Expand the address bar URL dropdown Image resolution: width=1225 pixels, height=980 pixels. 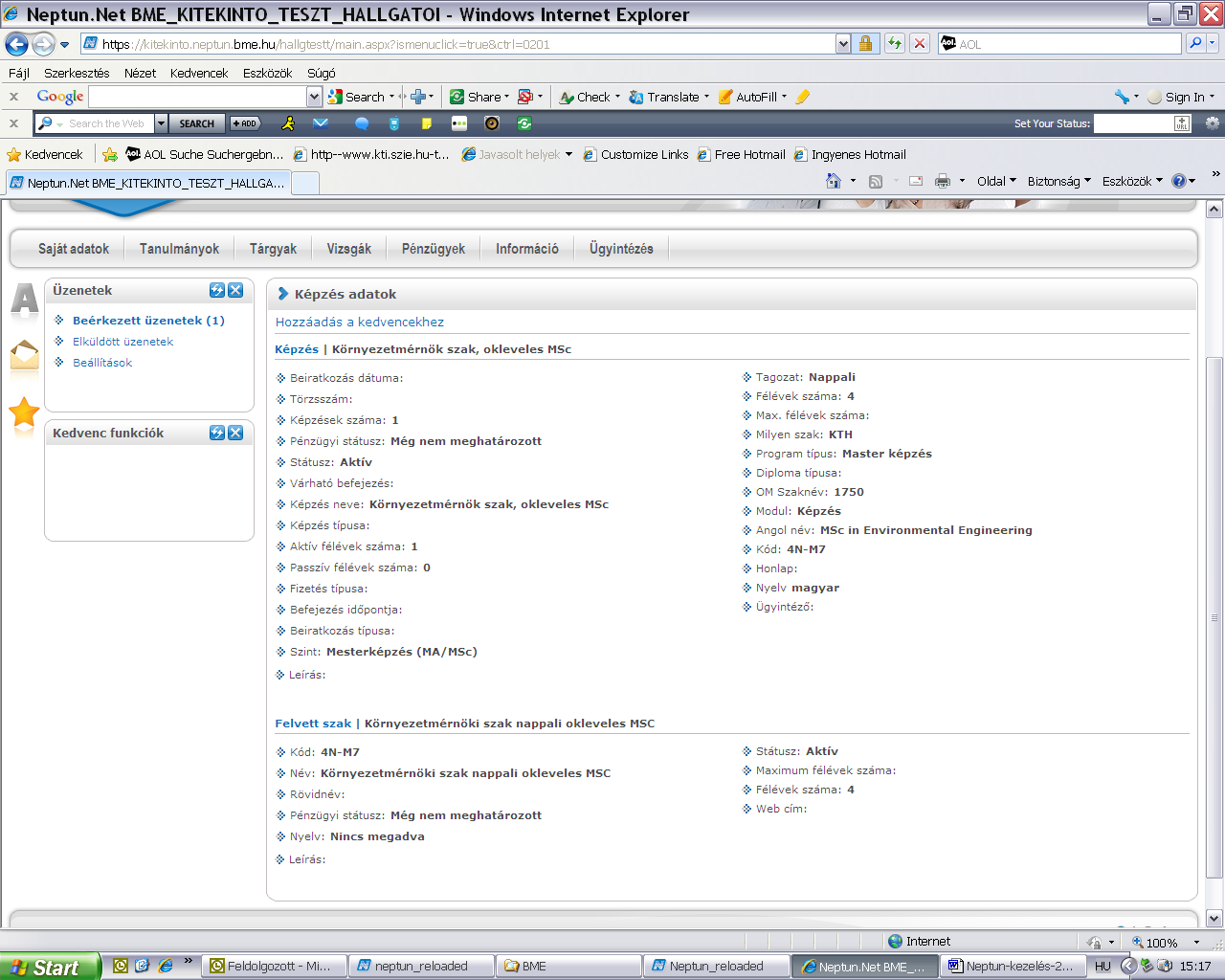click(843, 44)
